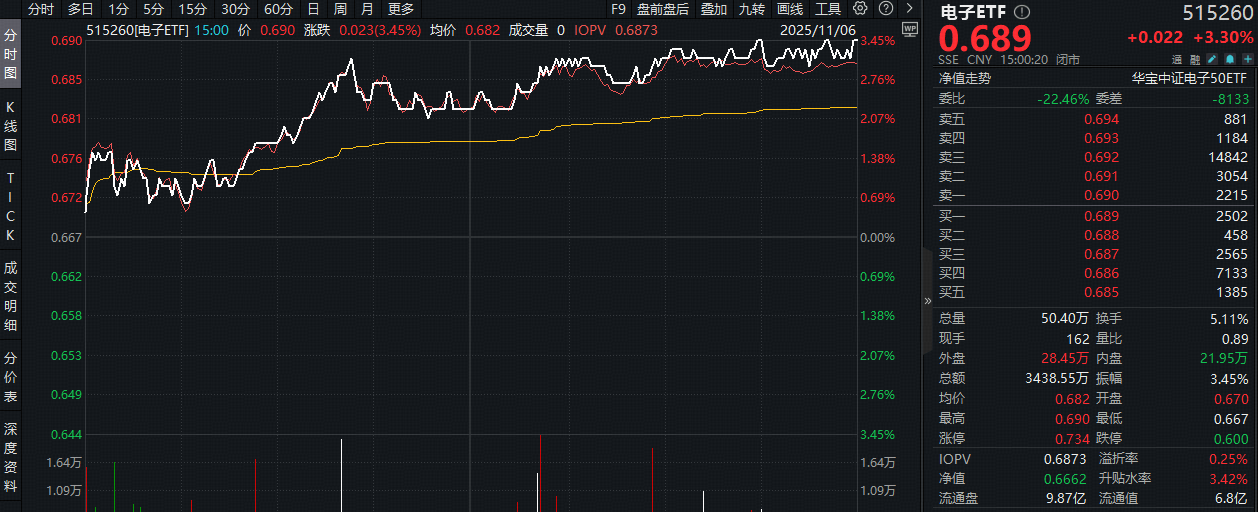Screen dimensions: 1258x512
Task: Click the 画线 drawing button
Action: click(790, 9)
